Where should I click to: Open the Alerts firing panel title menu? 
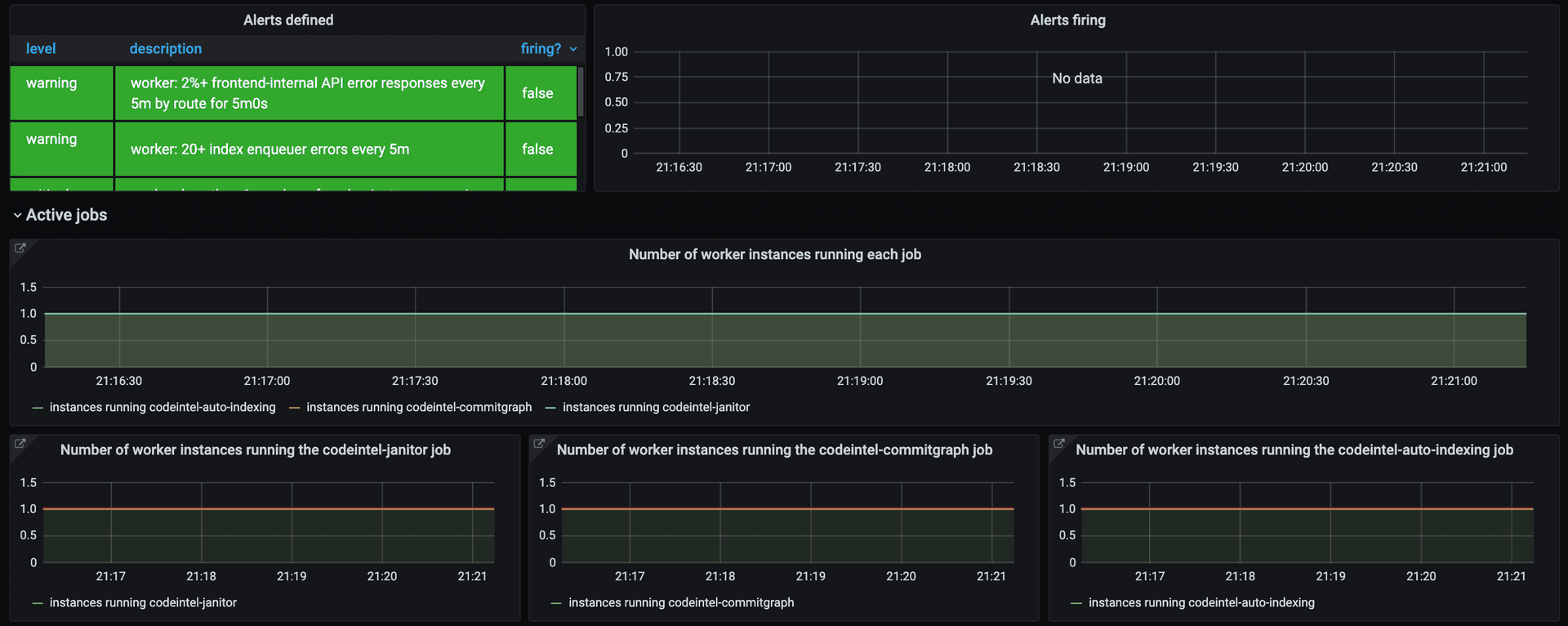[1067, 20]
